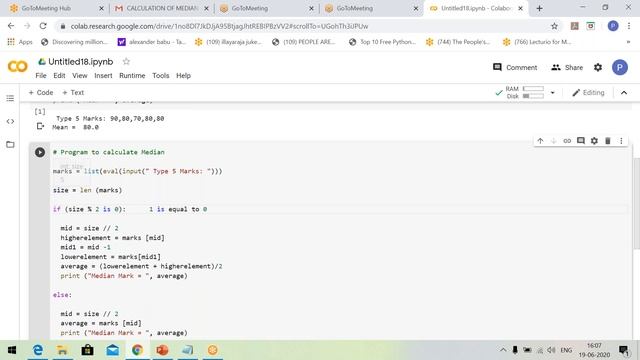The image size is (640, 360).
Task: Move cell down arrow icon
Action: [x=554, y=141]
